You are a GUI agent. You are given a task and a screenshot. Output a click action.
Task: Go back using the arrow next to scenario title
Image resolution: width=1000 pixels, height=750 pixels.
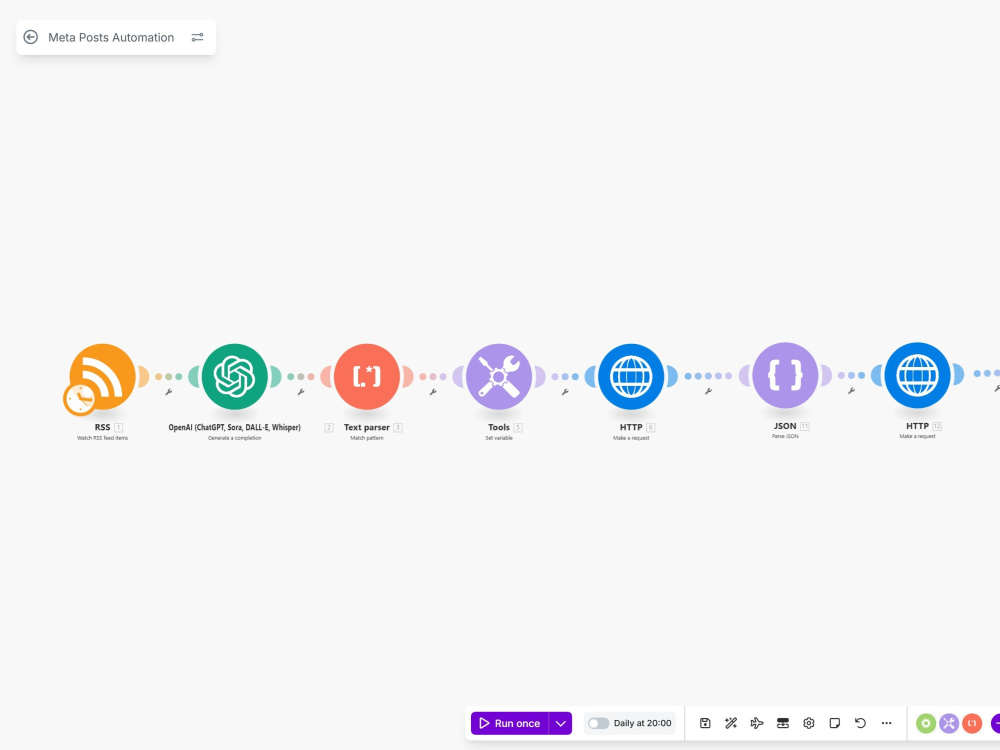[31, 37]
